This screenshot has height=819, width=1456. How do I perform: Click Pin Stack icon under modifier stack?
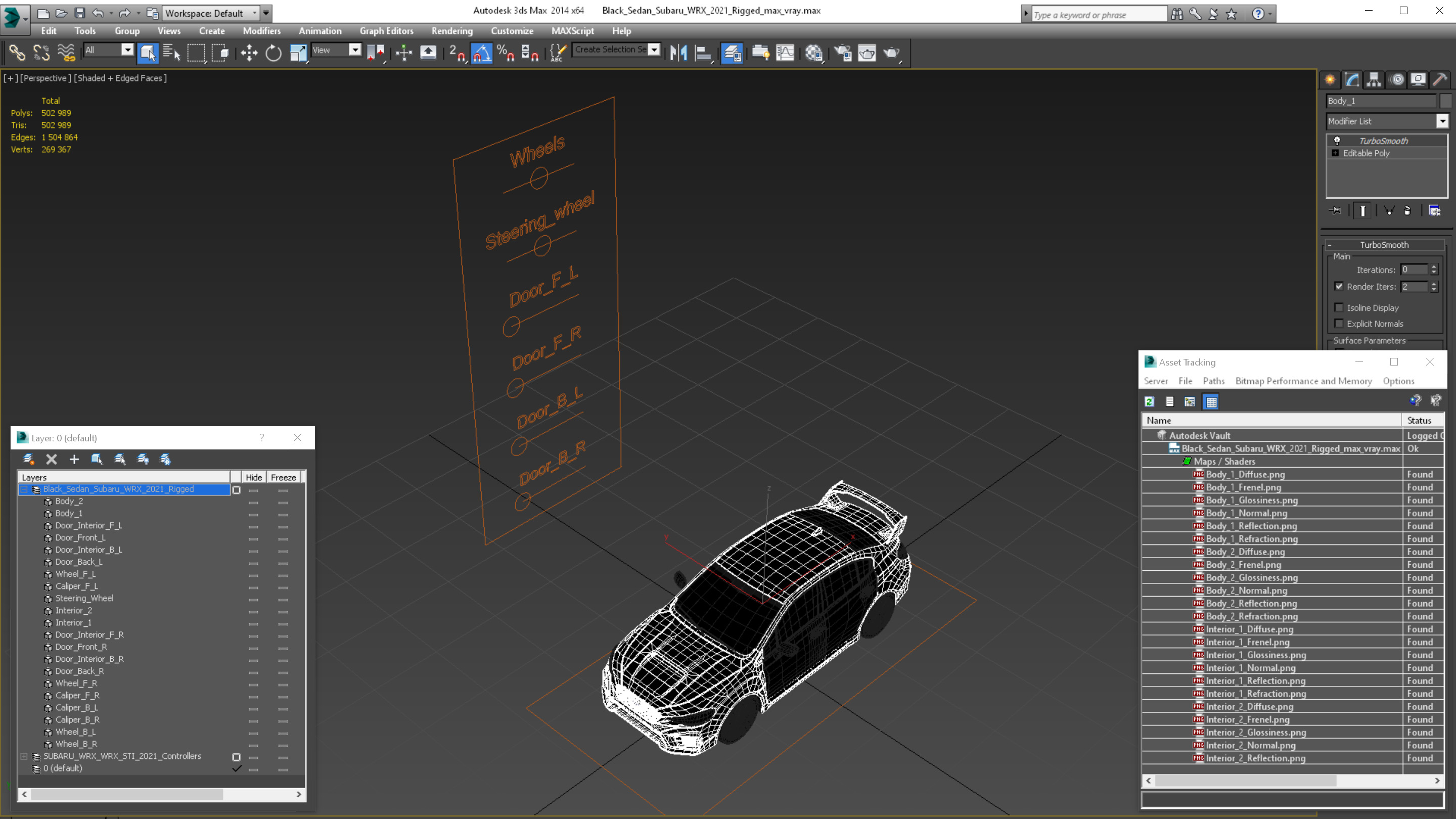click(x=1336, y=211)
